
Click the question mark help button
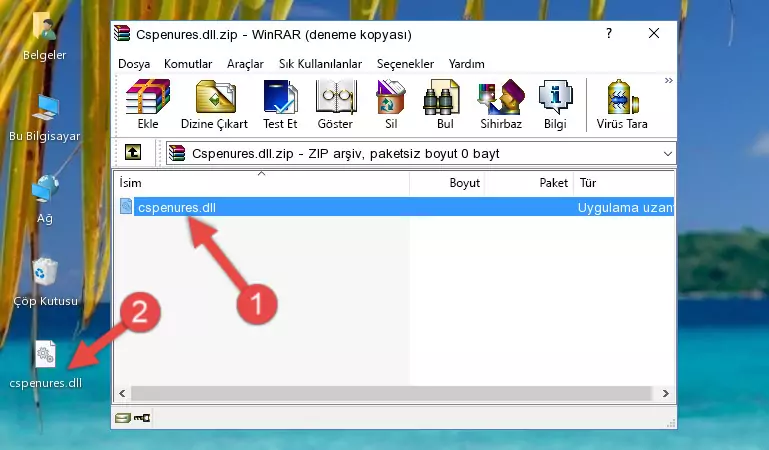[x=609, y=33]
